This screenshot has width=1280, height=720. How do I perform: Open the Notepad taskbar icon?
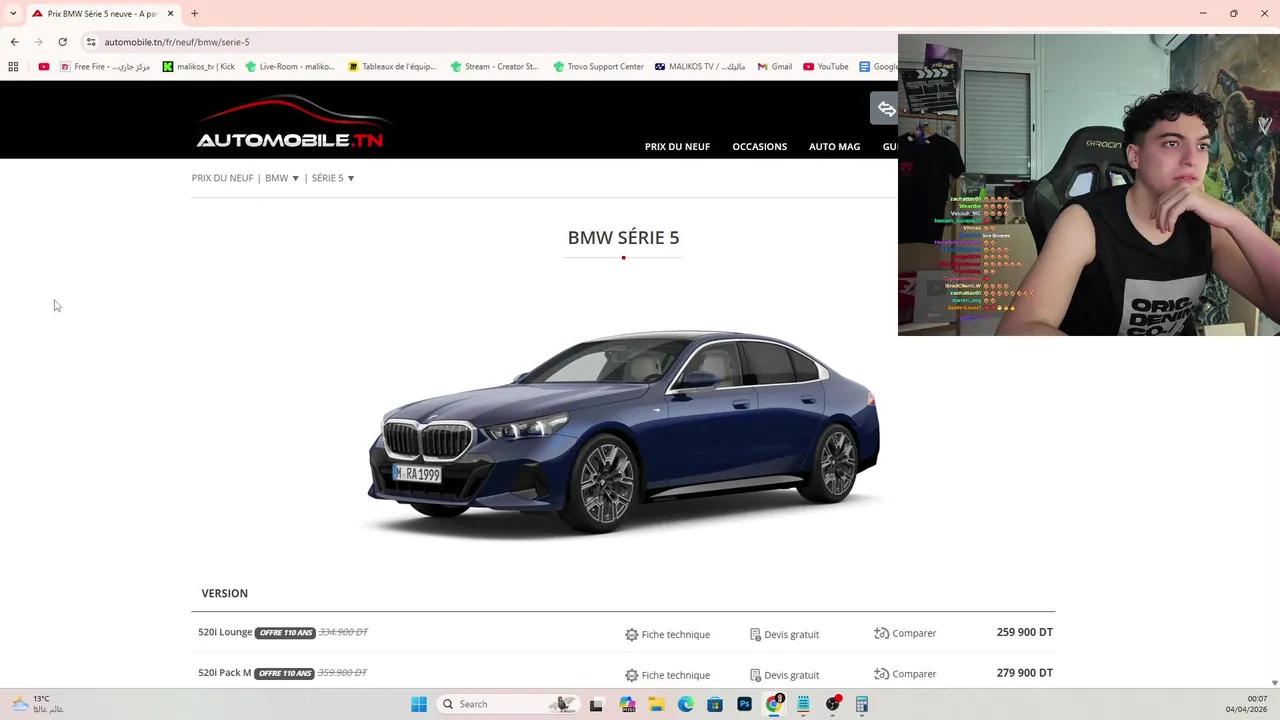point(803,704)
